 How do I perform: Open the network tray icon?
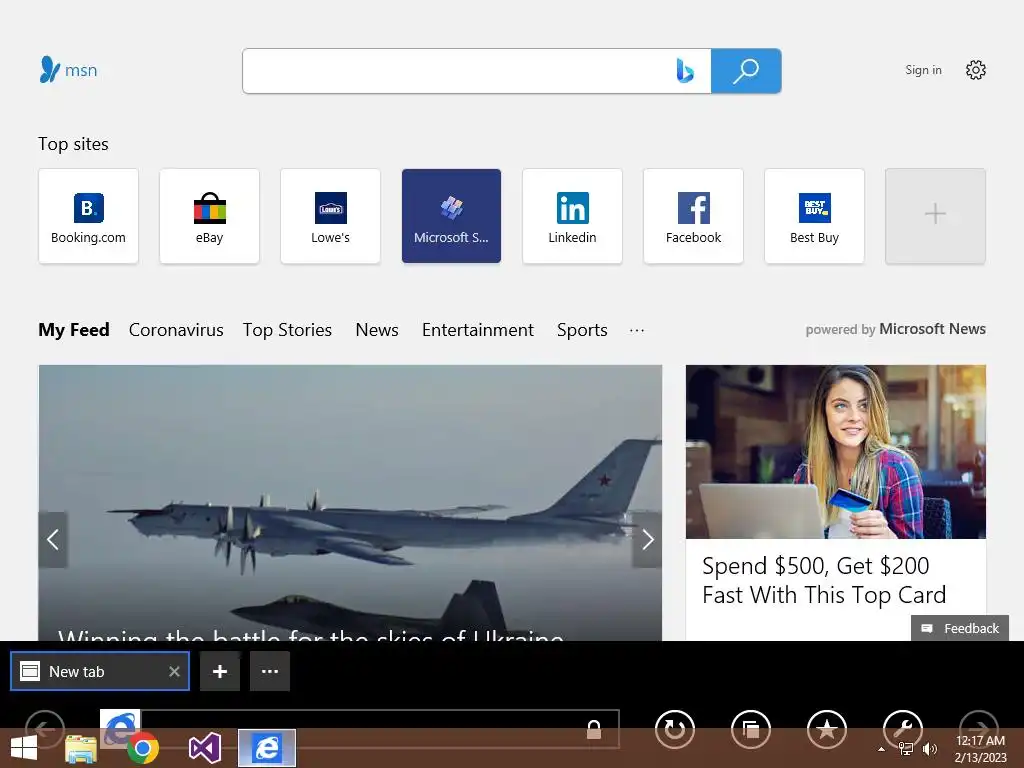tap(906, 749)
